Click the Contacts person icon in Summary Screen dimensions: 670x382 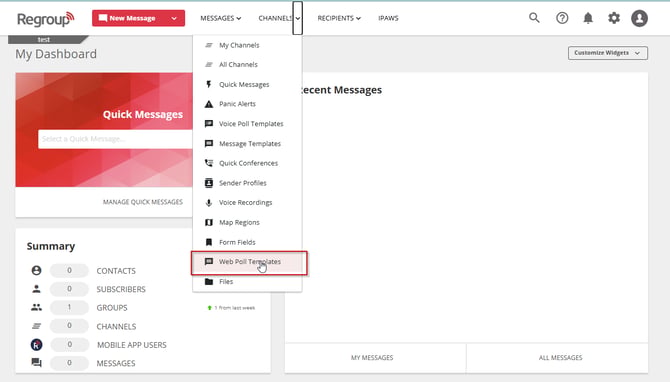[x=36, y=270]
